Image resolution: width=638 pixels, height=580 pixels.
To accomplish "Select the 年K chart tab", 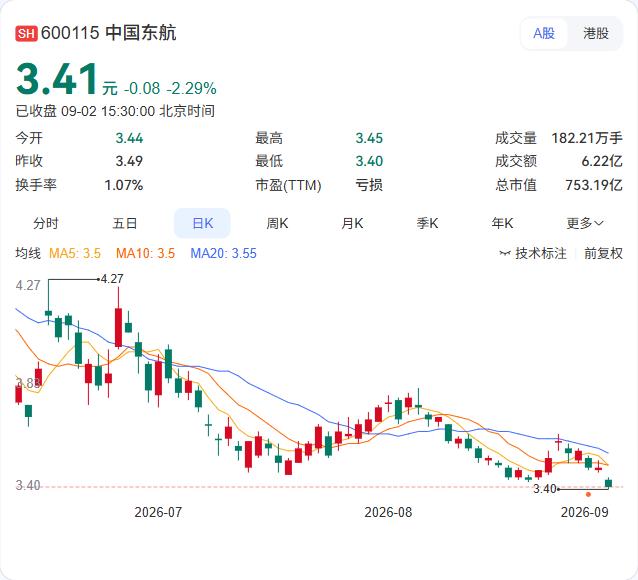I will click(502, 223).
